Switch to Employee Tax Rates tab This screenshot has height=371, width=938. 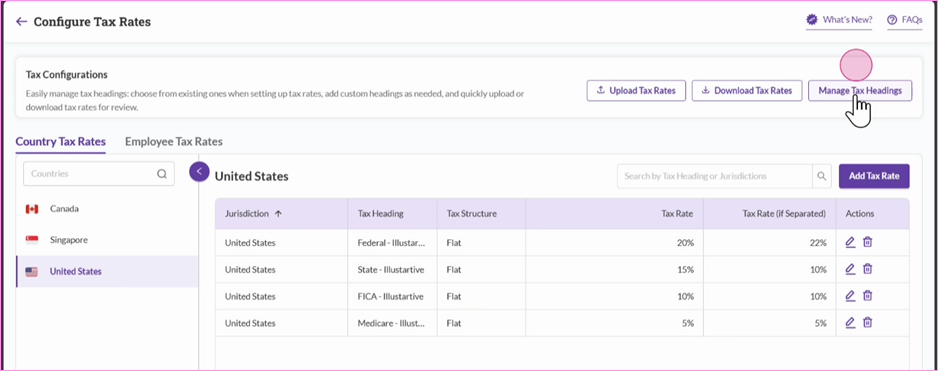click(173, 142)
